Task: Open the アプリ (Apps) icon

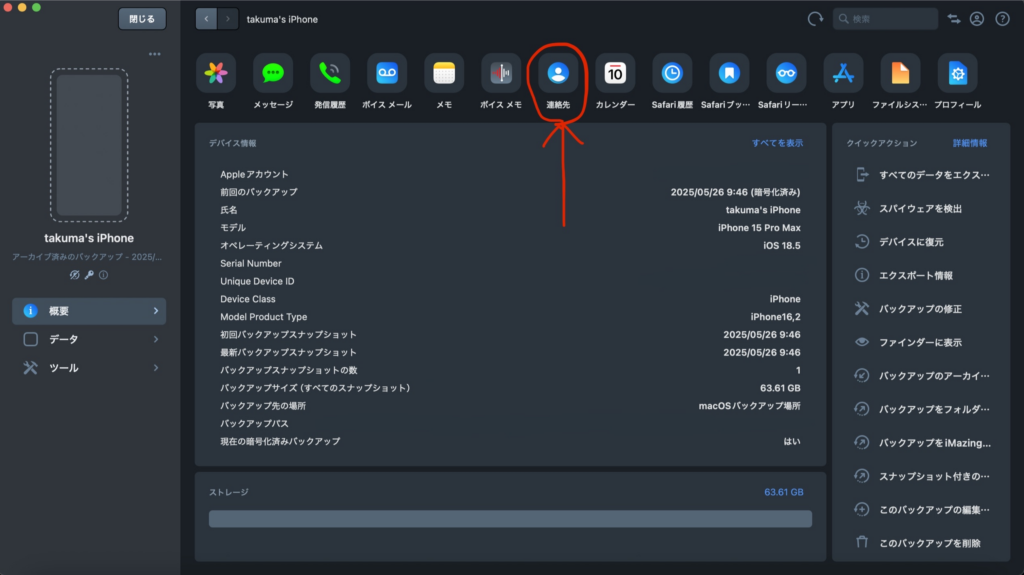Action: (x=843, y=73)
